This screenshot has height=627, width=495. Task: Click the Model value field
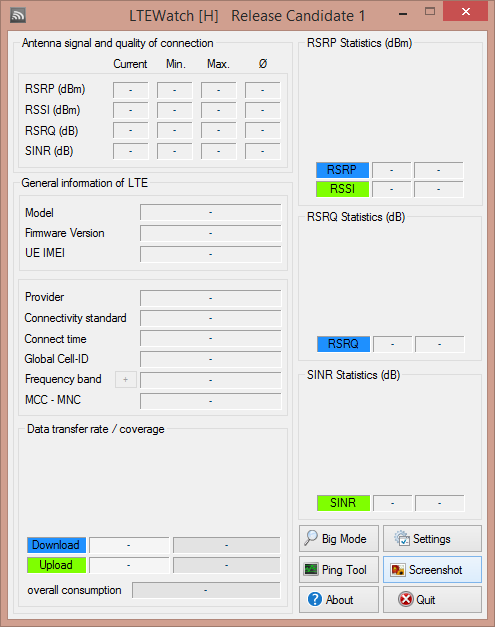click(211, 212)
